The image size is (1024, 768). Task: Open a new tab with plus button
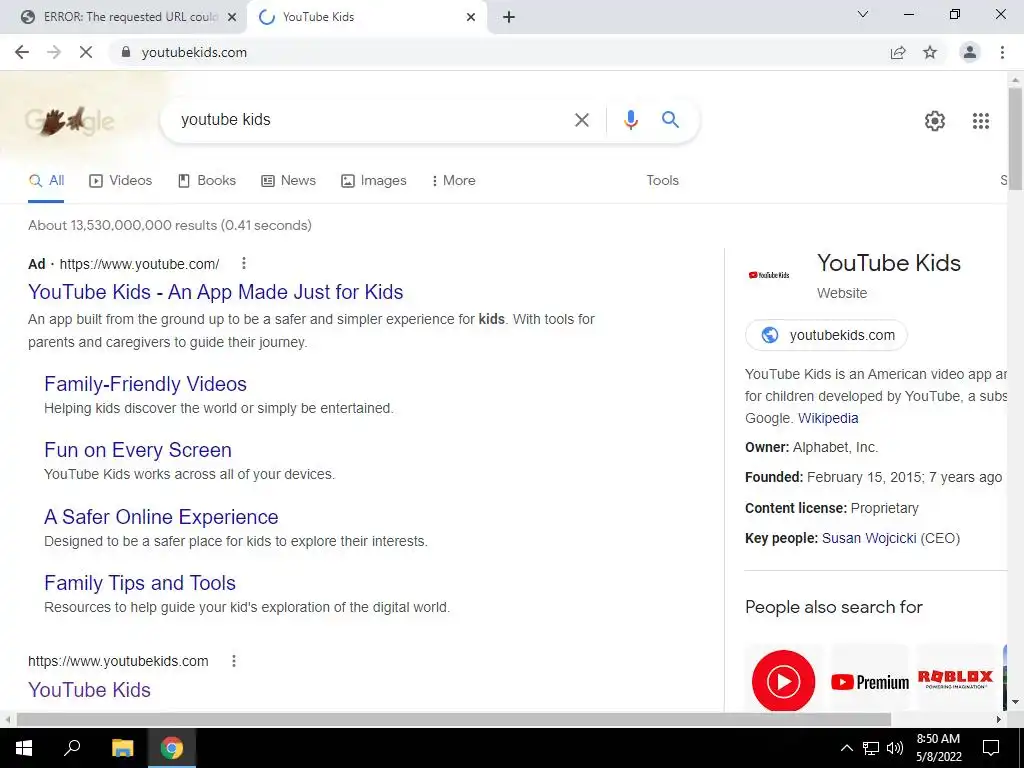point(509,17)
